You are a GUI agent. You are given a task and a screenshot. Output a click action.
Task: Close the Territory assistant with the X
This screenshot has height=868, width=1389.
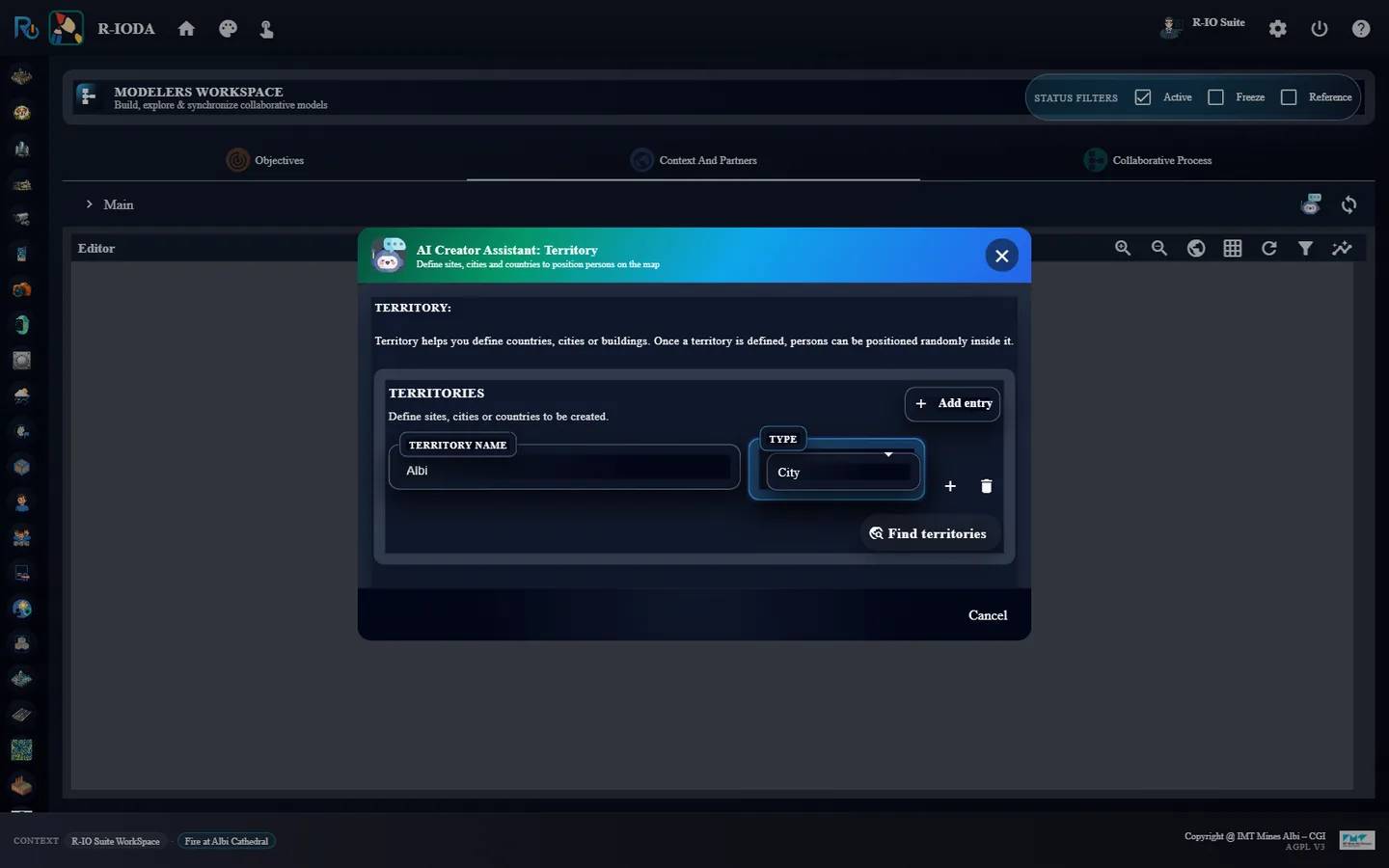coord(1001,256)
